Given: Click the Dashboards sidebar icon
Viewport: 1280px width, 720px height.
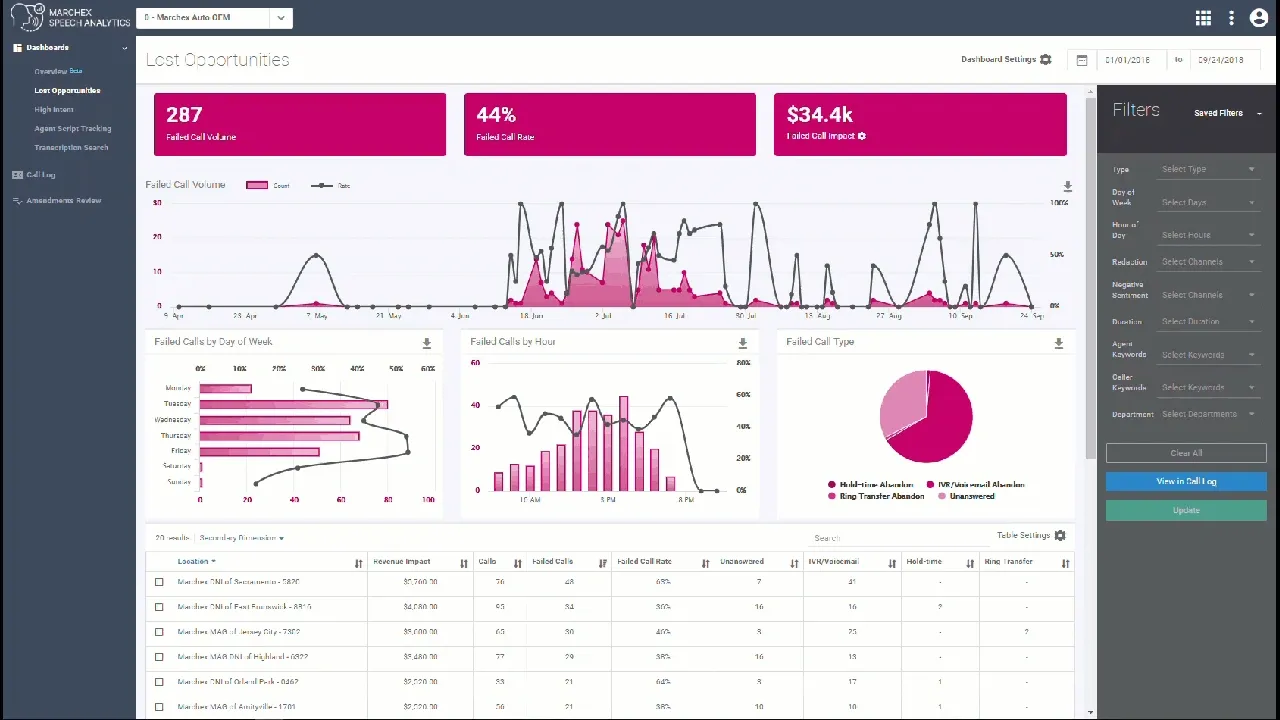Looking at the screenshot, I should coord(17,48).
